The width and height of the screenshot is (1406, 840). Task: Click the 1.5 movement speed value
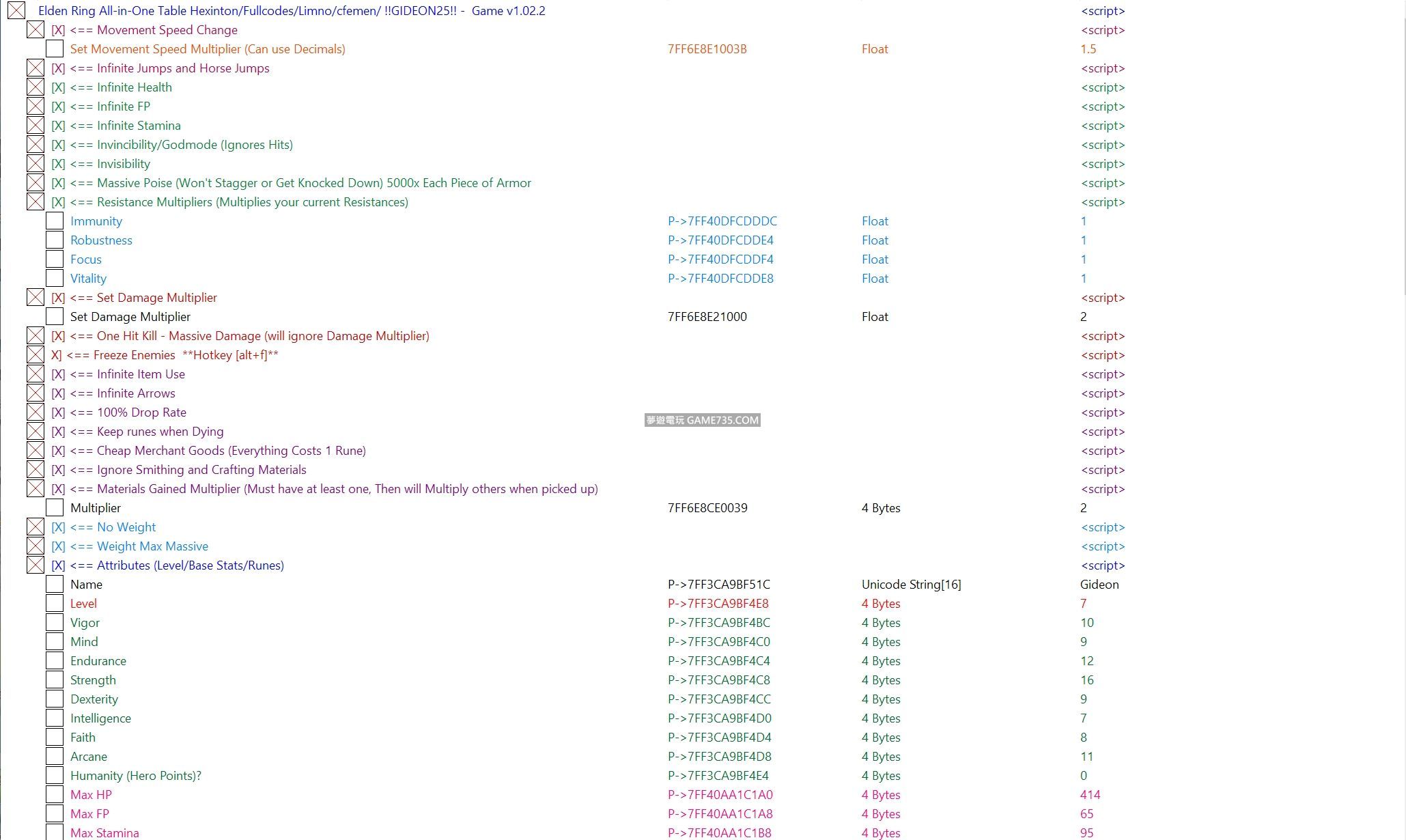pyautogui.click(x=1088, y=49)
